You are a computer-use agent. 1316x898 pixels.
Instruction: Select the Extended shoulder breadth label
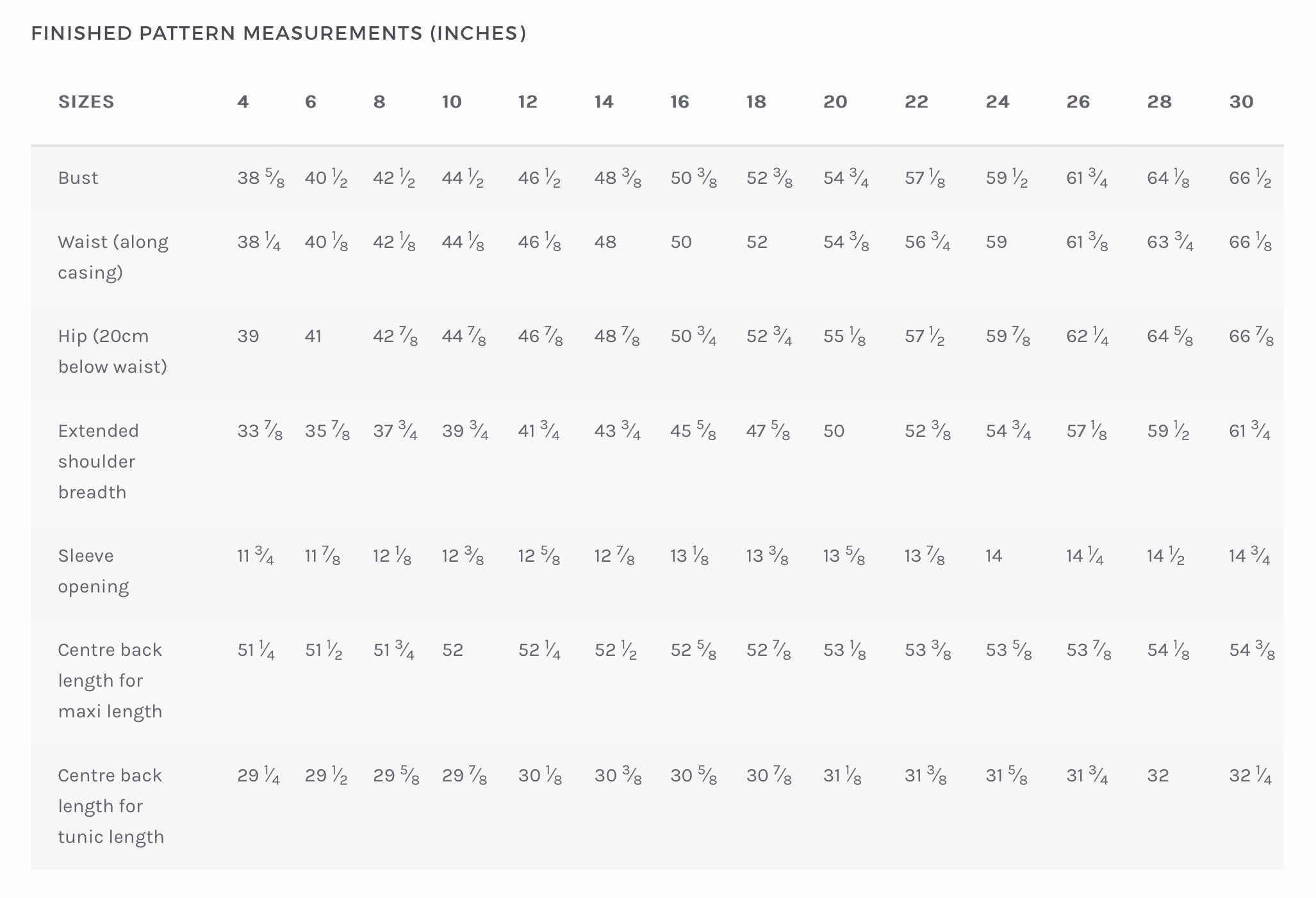click(x=98, y=461)
